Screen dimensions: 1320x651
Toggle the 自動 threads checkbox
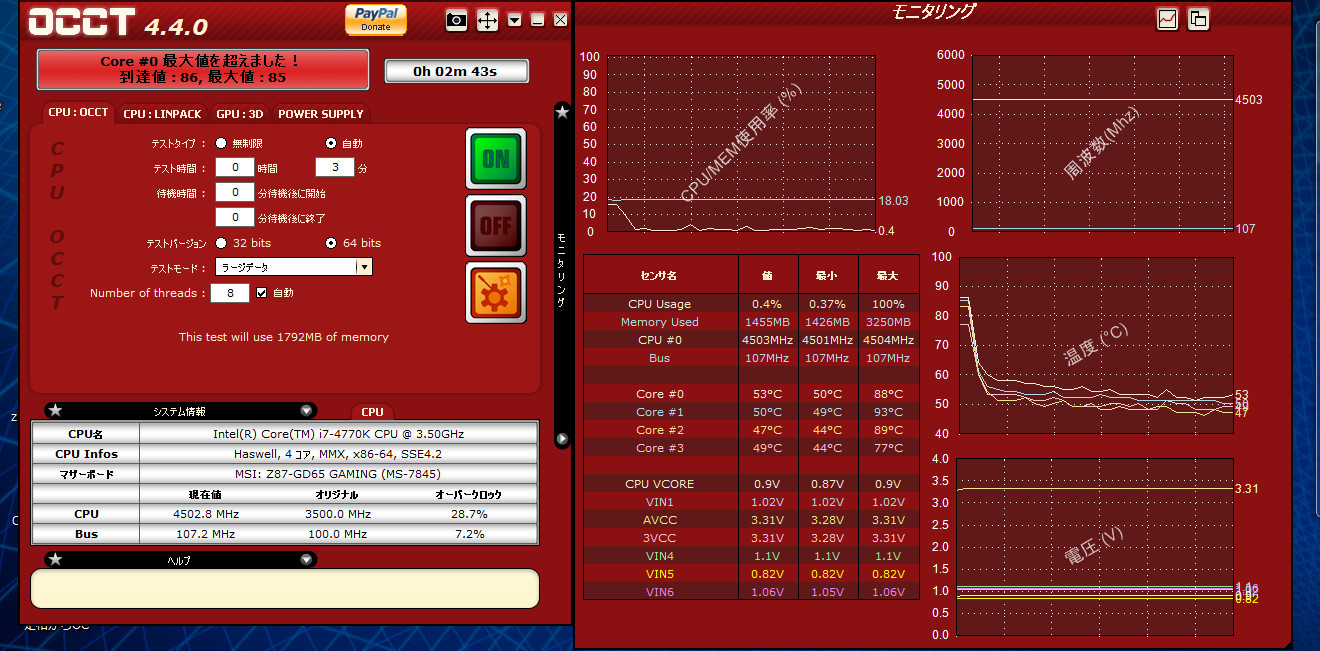[x=262, y=293]
